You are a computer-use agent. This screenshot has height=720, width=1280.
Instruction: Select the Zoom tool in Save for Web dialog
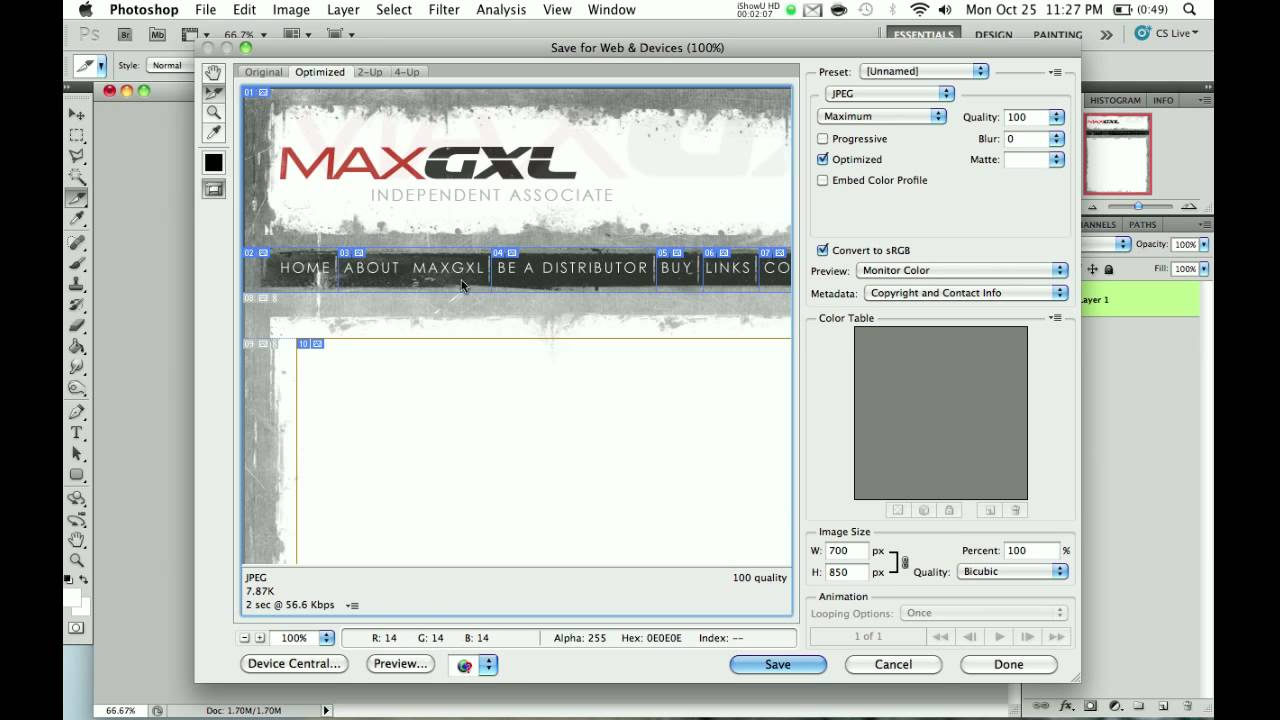pyautogui.click(x=213, y=113)
